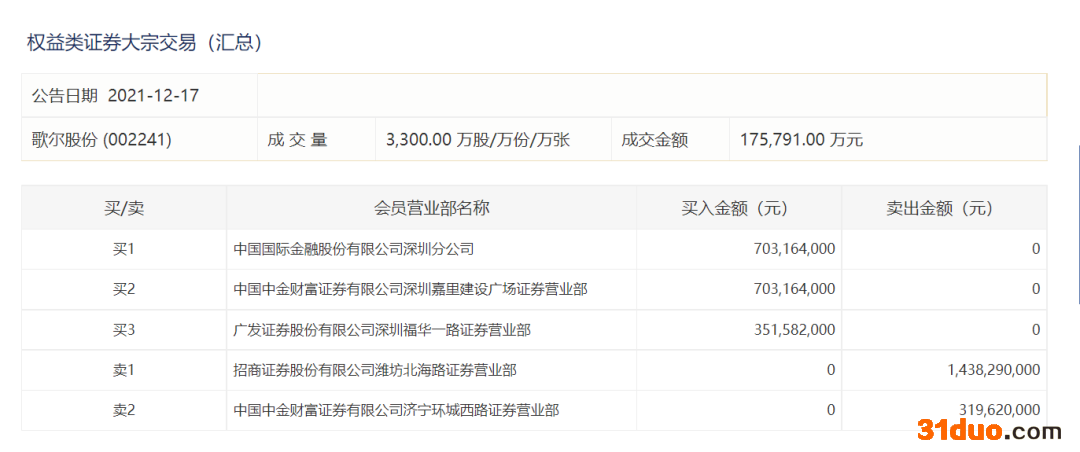Open 广发证券深圳福华一路证券营业部 entry
Viewport: 1080px width, 452px height.
click(382, 329)
